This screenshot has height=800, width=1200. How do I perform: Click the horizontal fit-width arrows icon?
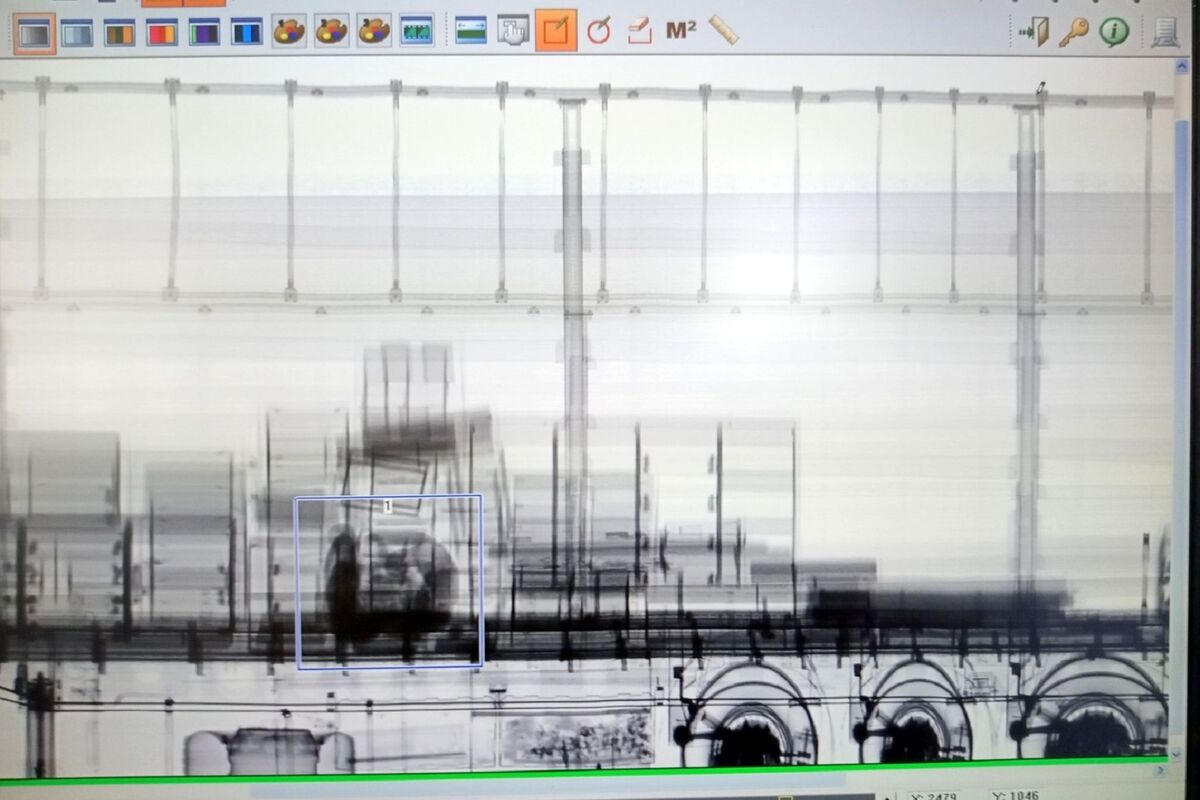click(470, 32)
